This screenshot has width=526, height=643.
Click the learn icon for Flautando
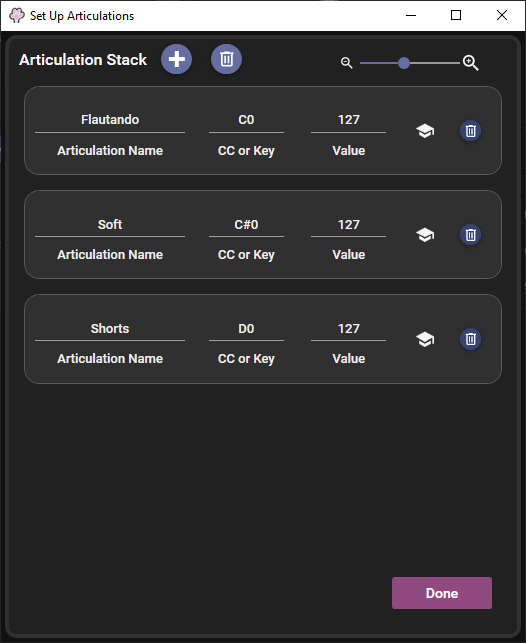(x=425, y=131)
